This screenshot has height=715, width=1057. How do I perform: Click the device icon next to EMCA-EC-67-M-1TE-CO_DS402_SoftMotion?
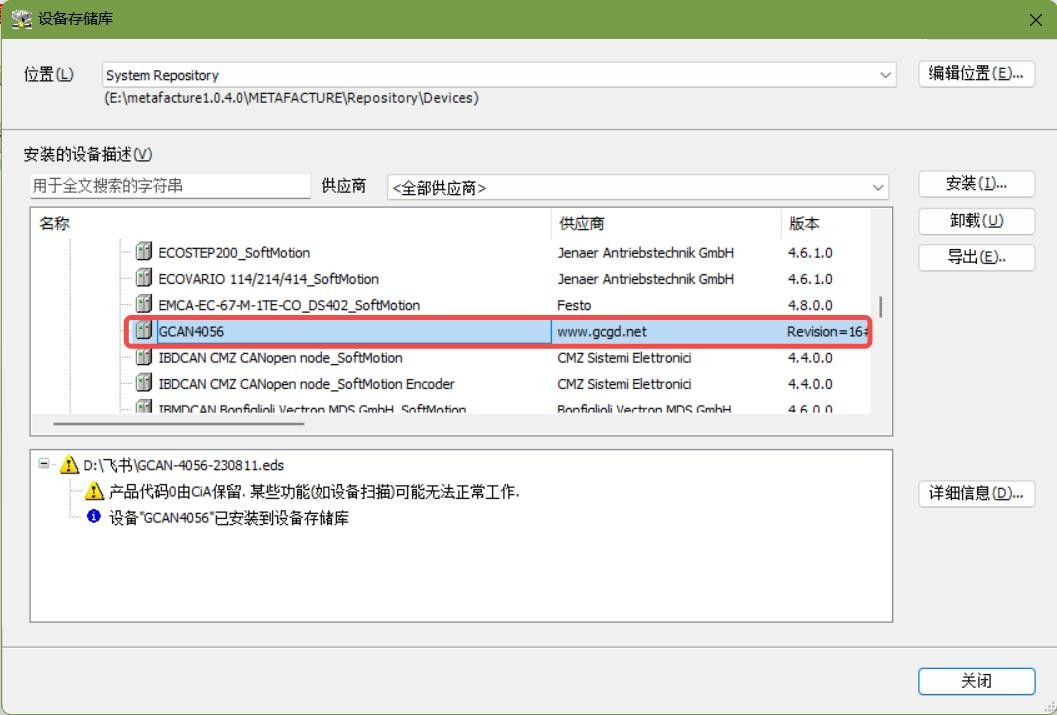coord(144,305)
